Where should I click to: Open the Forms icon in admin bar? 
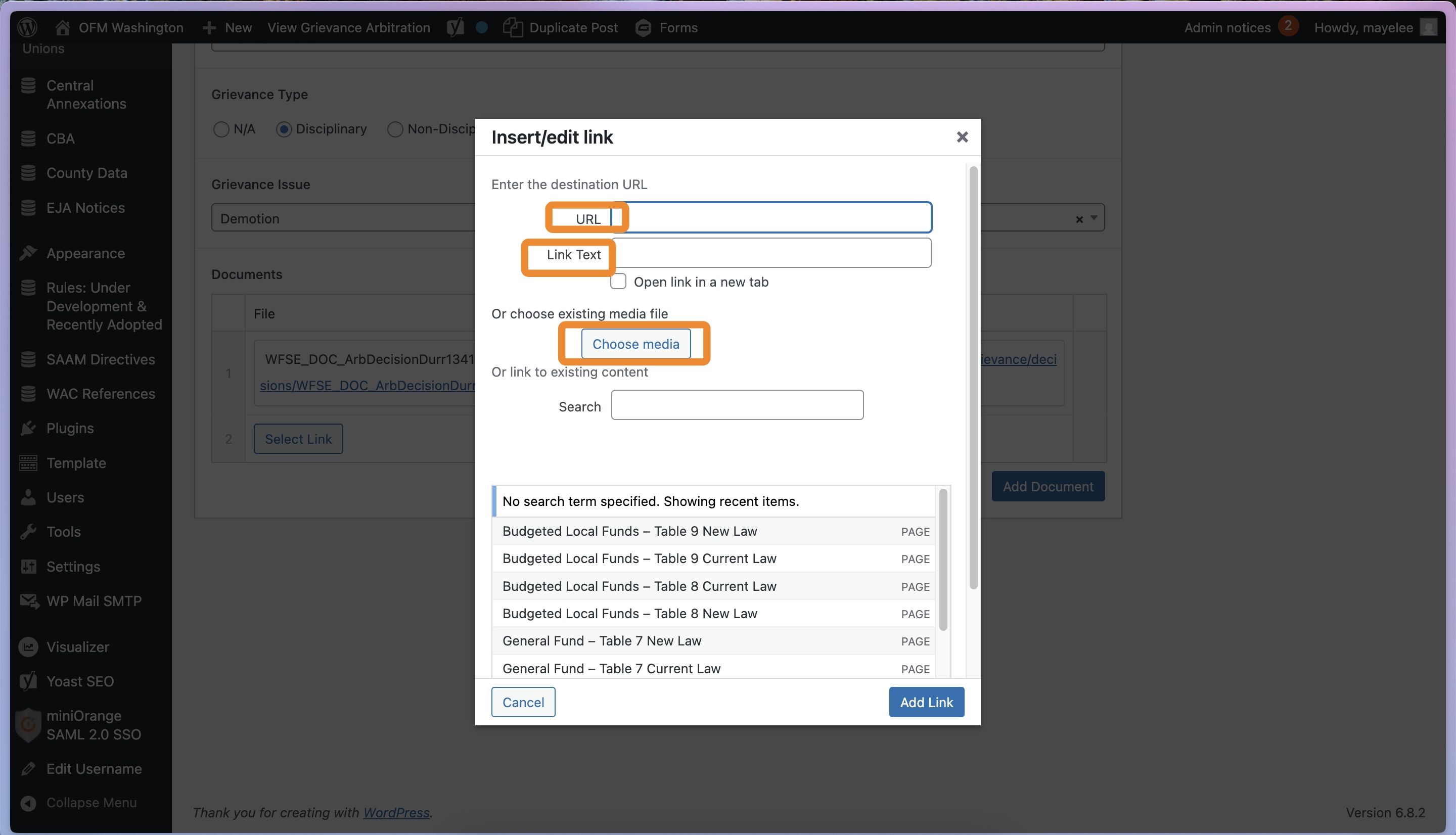coord(644,27)
